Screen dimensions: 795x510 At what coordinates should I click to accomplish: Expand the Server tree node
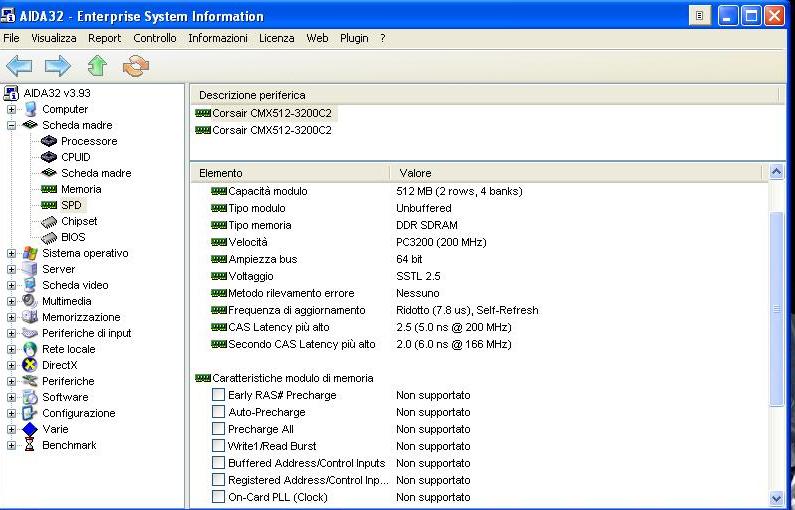(x=11, y=269)
